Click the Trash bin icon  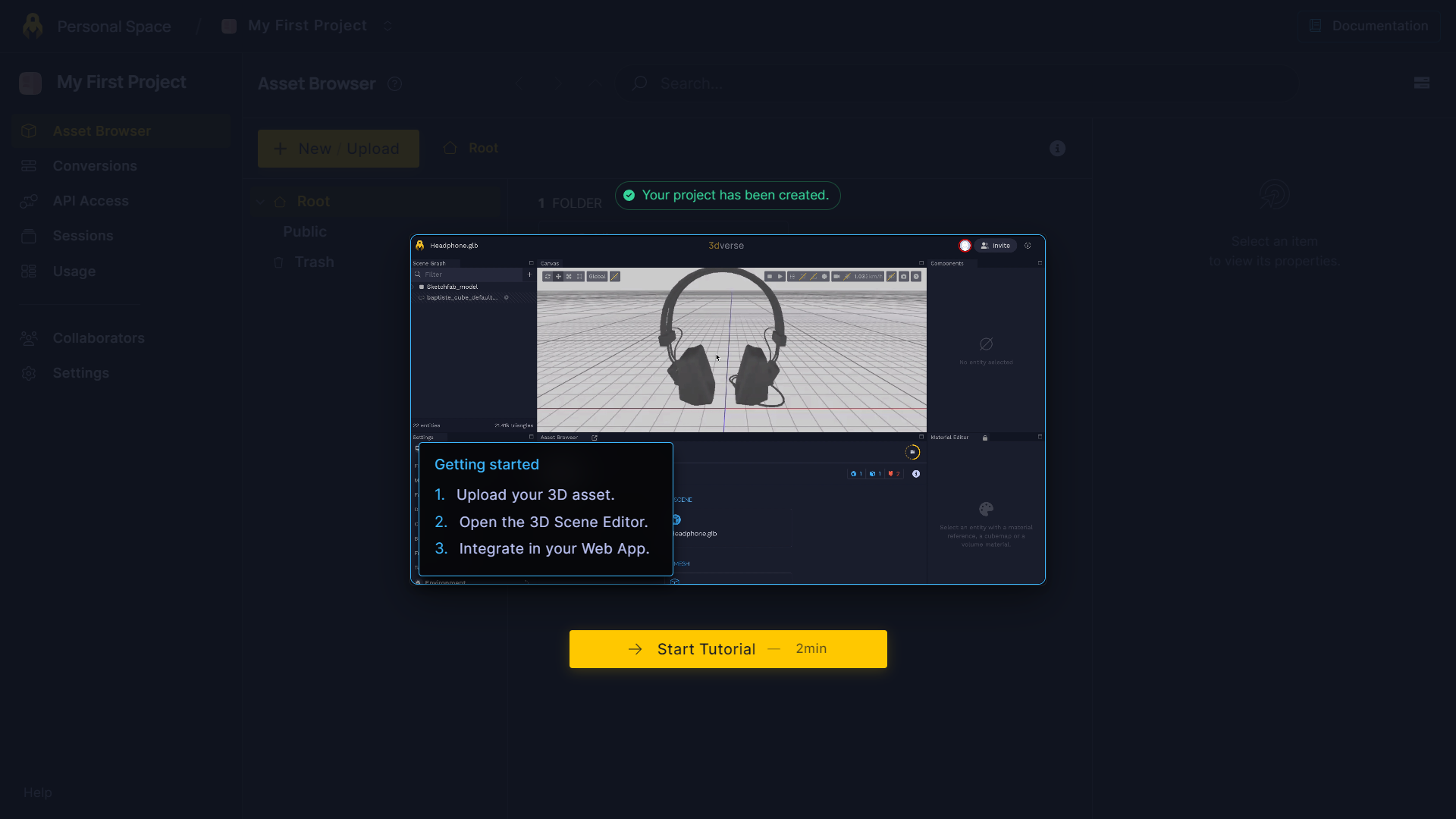[x=278, y=262]
